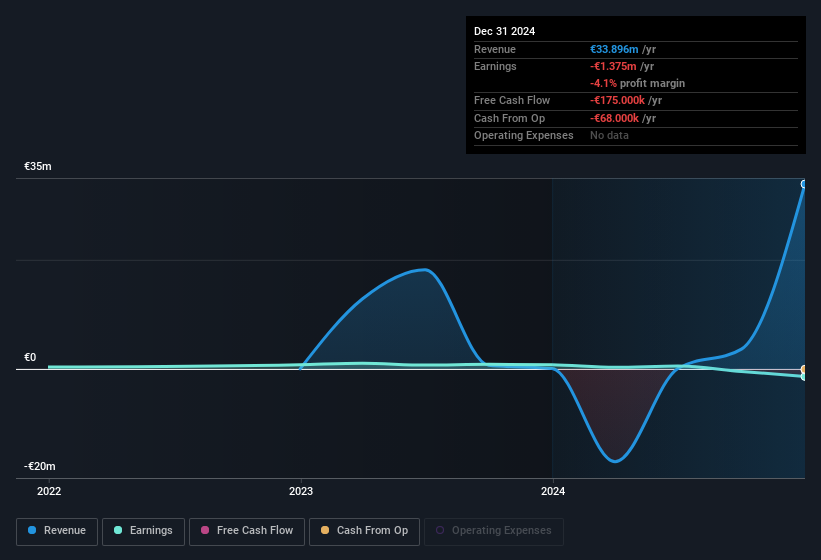
Task: Click the 2024 negative revenue trough
Action: tap(615, 461)
